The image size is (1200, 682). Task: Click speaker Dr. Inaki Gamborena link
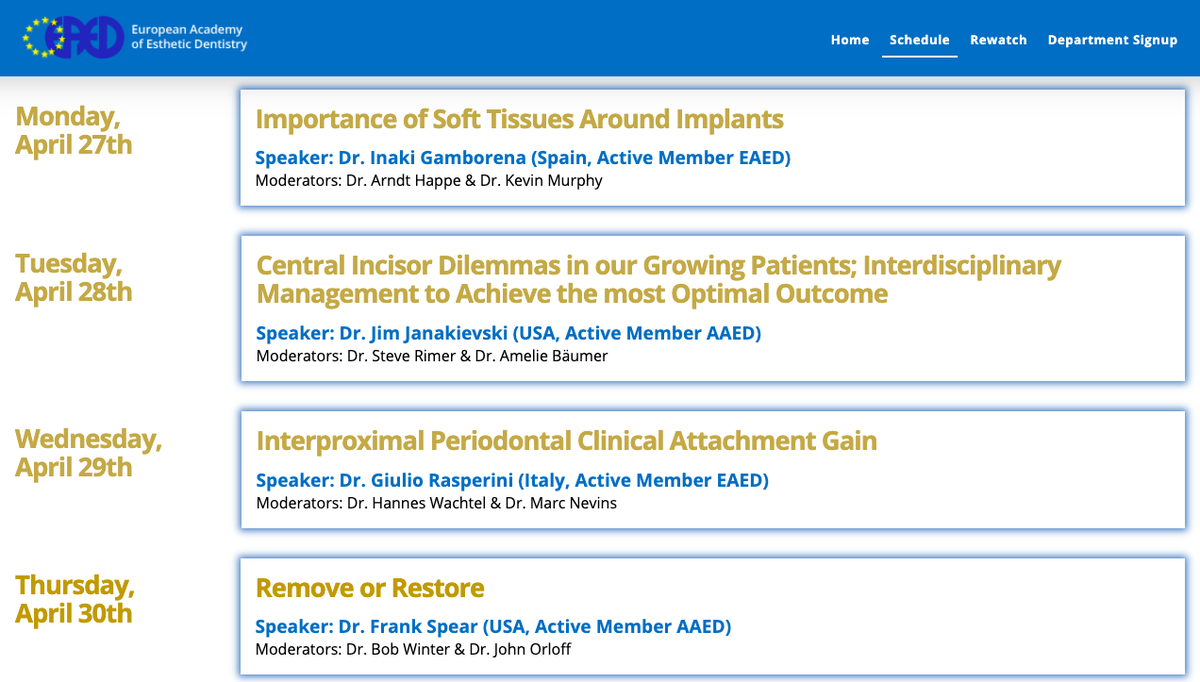coord(523,158)
